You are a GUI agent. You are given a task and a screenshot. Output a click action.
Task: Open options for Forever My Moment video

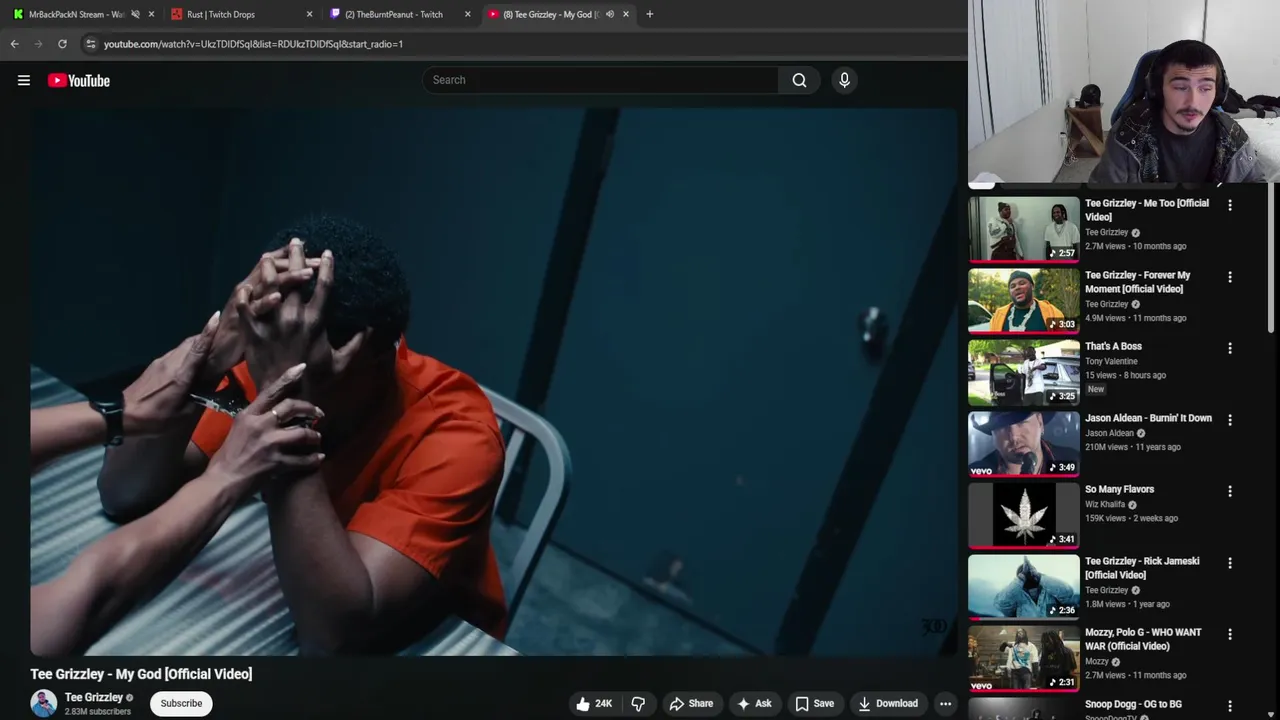pyautogui.click(x=1230, y=277)
